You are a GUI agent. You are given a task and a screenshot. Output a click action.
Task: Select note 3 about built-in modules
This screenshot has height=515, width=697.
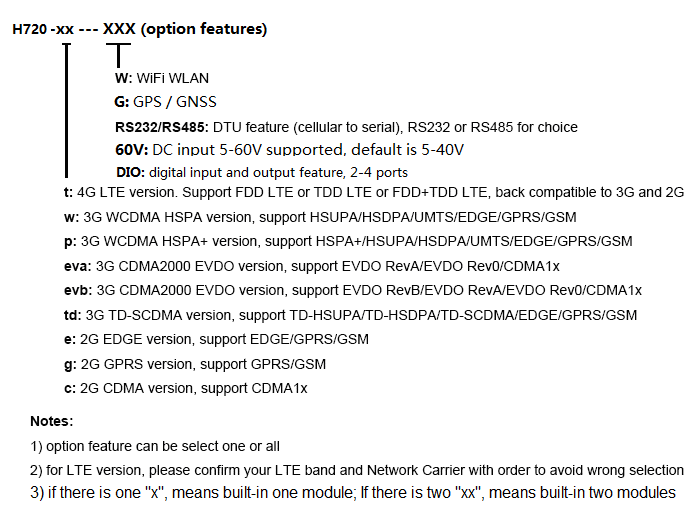click(x=353, y=493)
